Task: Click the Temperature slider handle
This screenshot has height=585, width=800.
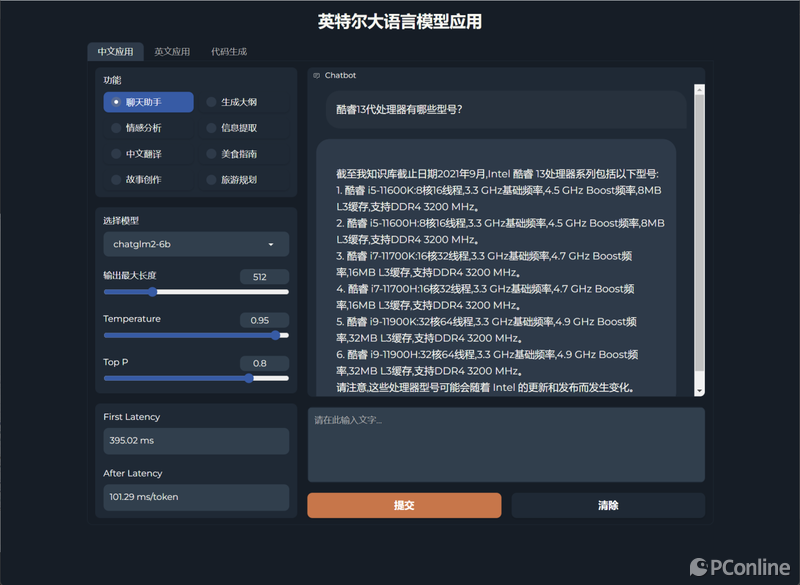Action: click(276, 335)
